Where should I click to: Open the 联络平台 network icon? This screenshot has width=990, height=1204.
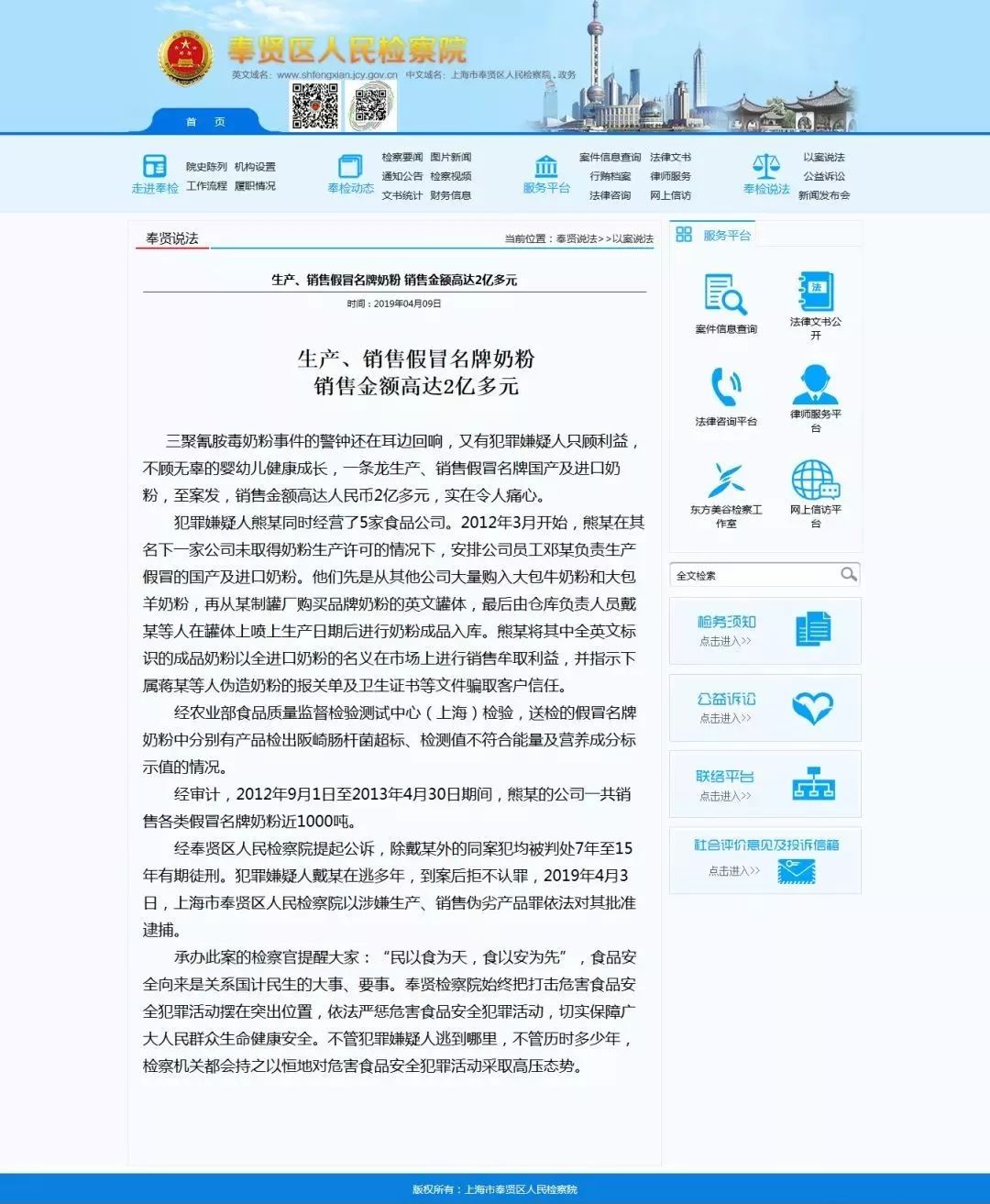click(x=812, y=783)
